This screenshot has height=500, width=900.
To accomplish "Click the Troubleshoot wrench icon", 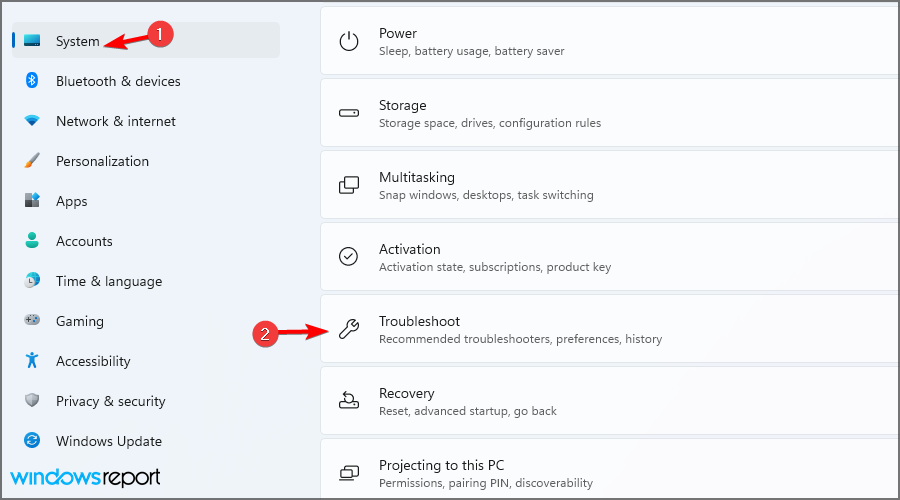I will pyautogui.click(x=349, y=329).
